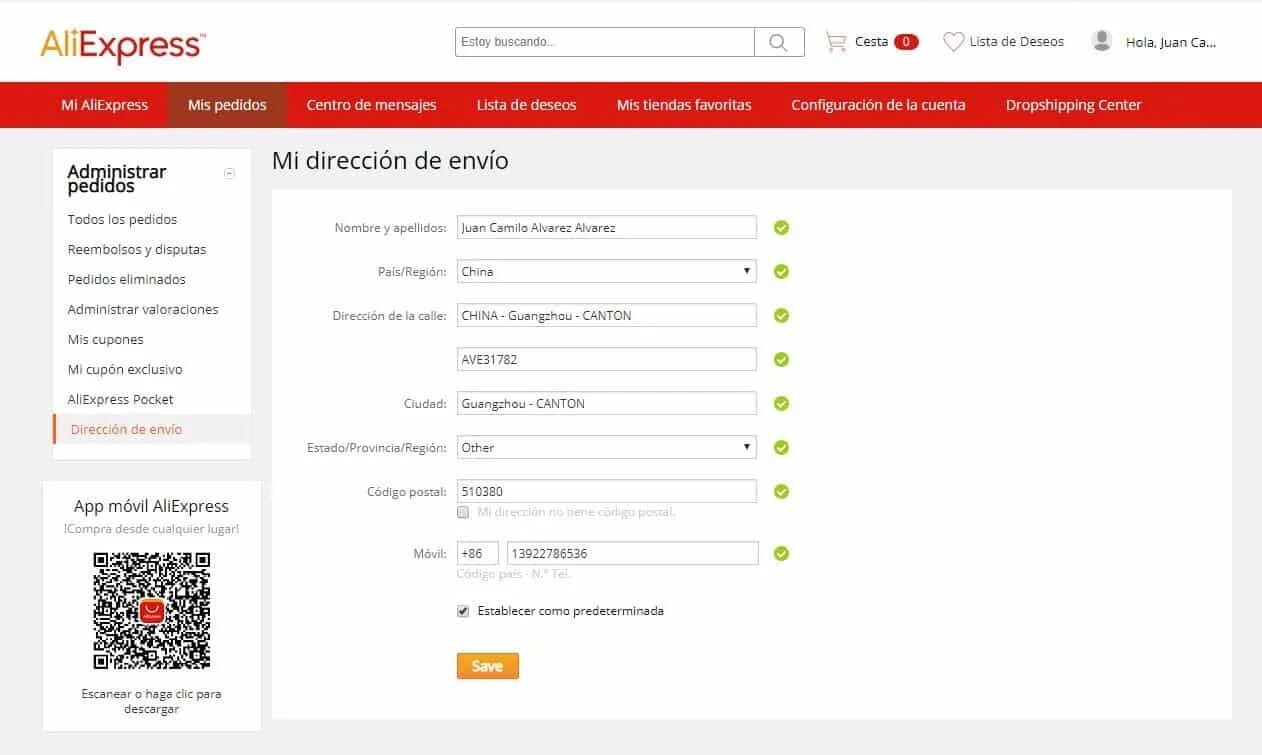
Task: Click the search magnifier button
Action: [779, 42]
